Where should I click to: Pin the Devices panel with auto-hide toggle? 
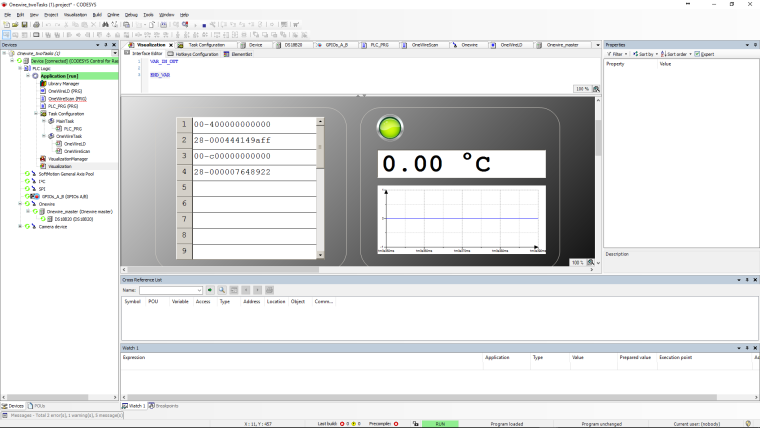click(106, 45)
